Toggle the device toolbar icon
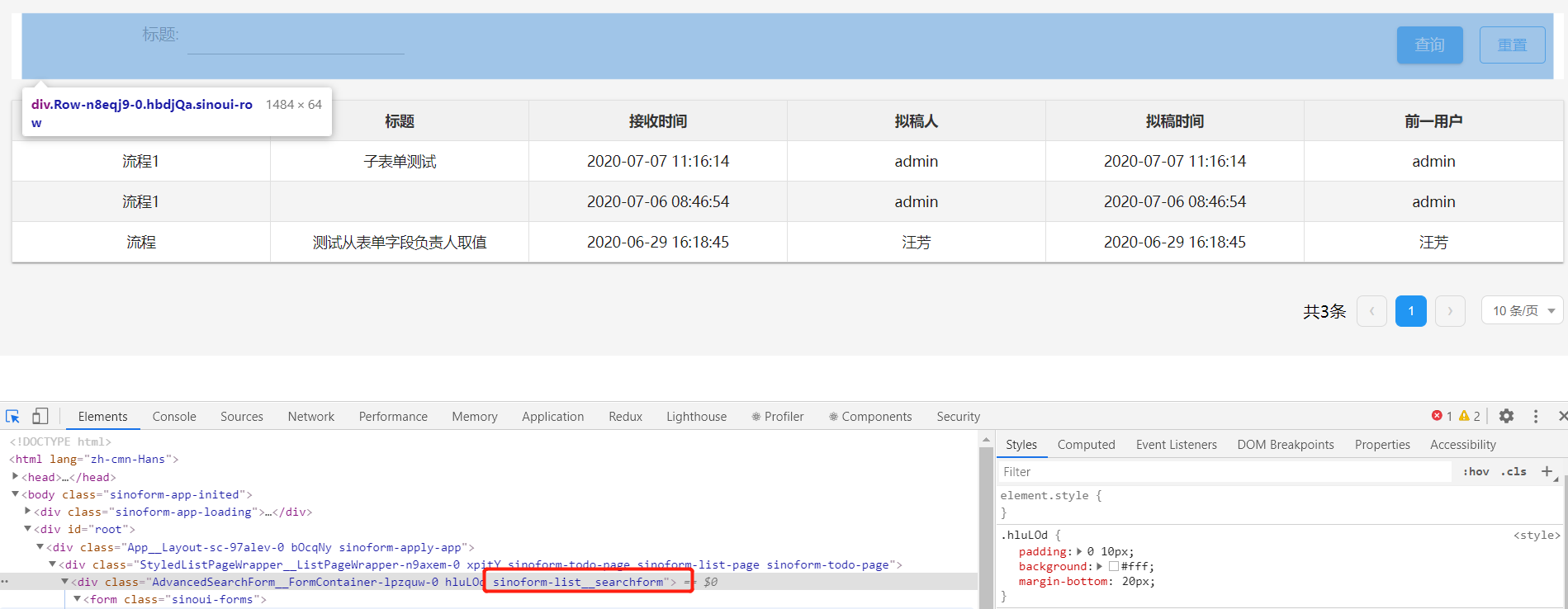Screen dimensions: 1568x609 40,417
